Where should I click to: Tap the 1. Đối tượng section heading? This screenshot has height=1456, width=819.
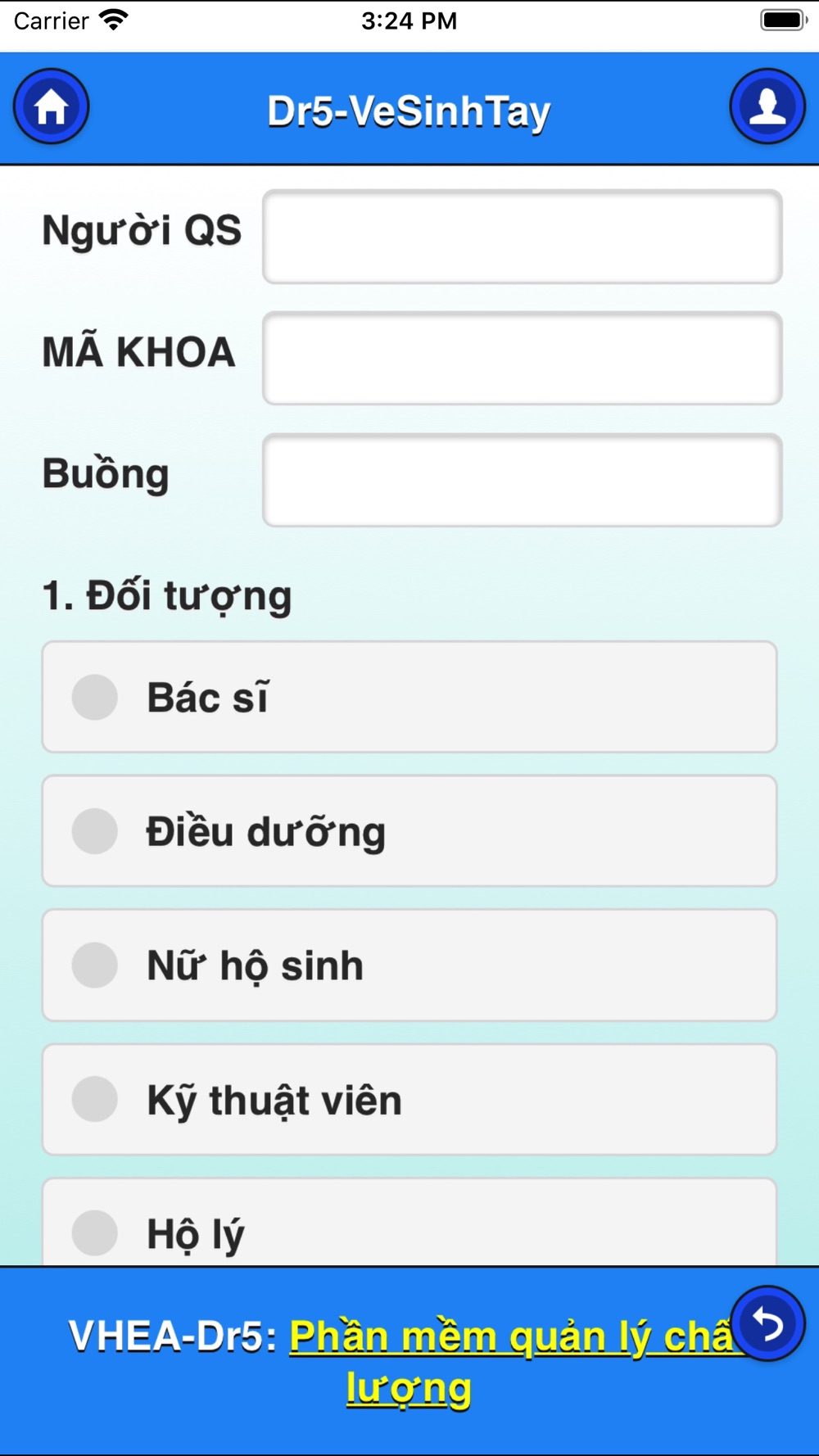tap(167, 595)
